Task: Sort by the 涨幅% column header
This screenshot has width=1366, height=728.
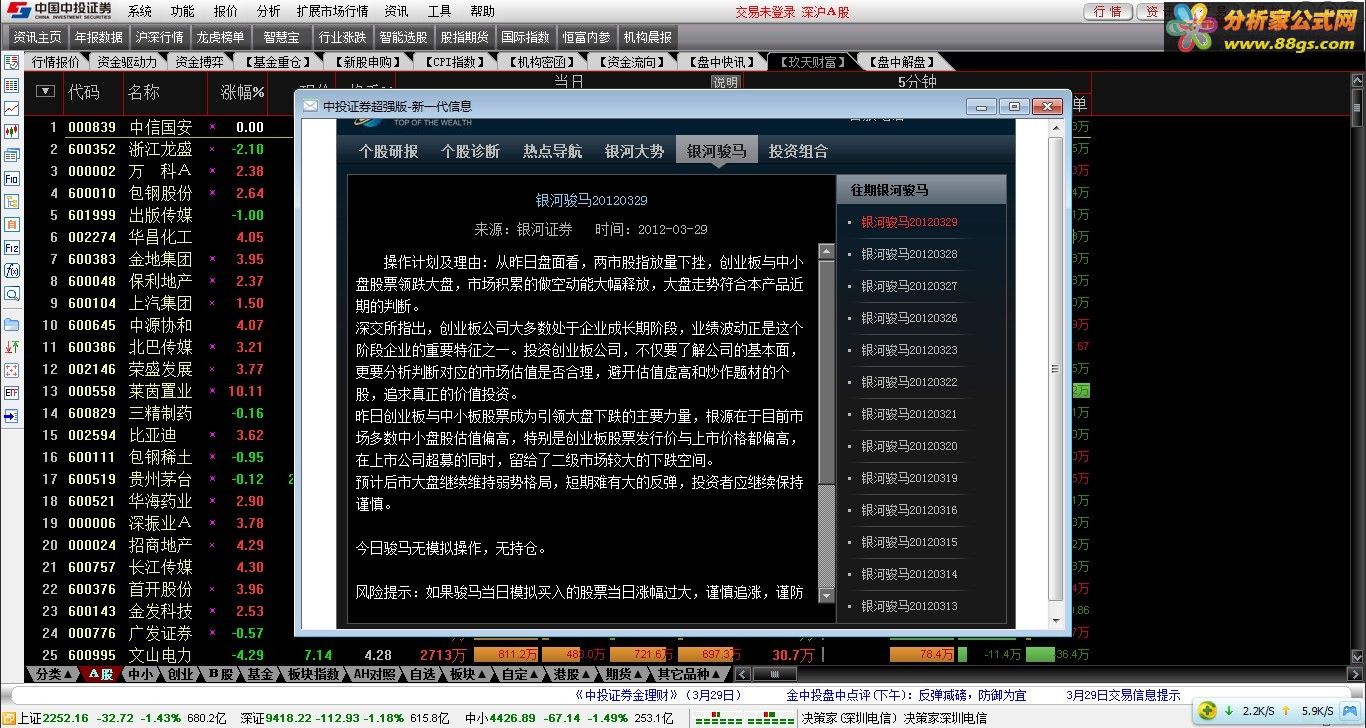Action: tap(242, 92)
